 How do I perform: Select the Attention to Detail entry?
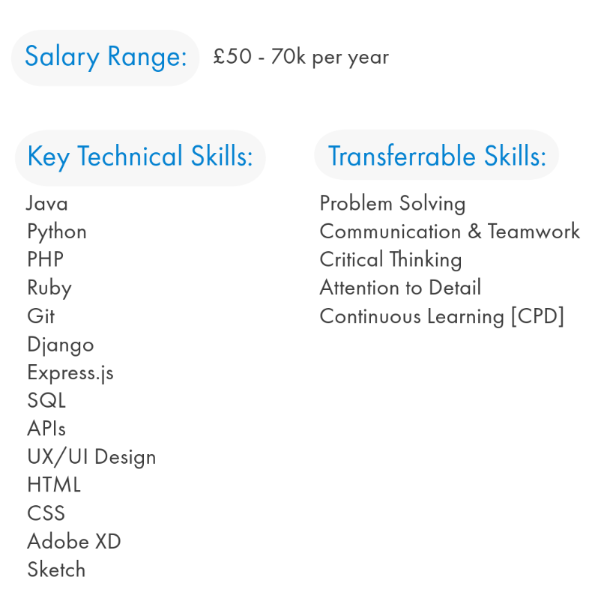click(x=401, y=288)
